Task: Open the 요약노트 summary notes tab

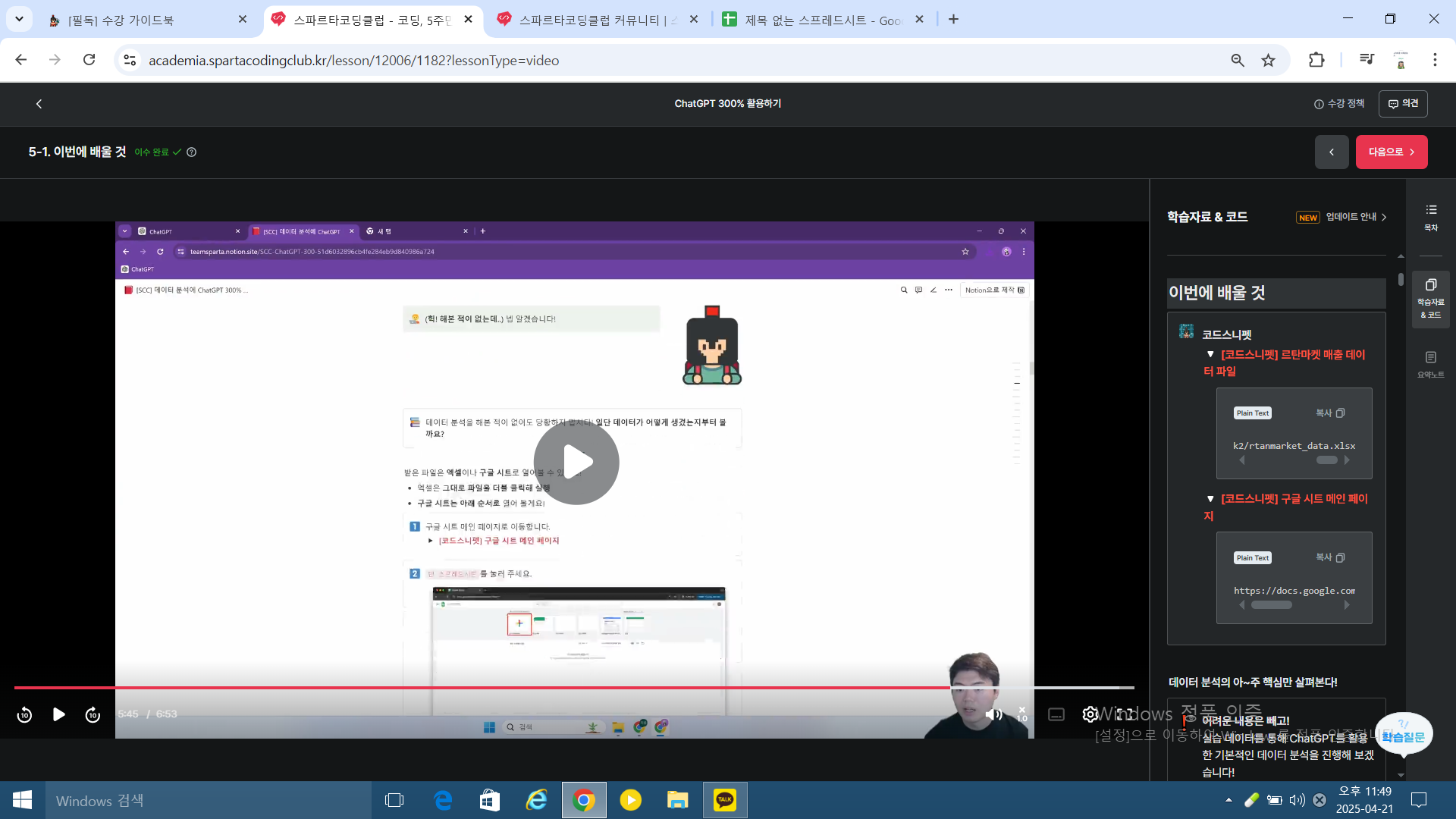Action: point(1431,364)
